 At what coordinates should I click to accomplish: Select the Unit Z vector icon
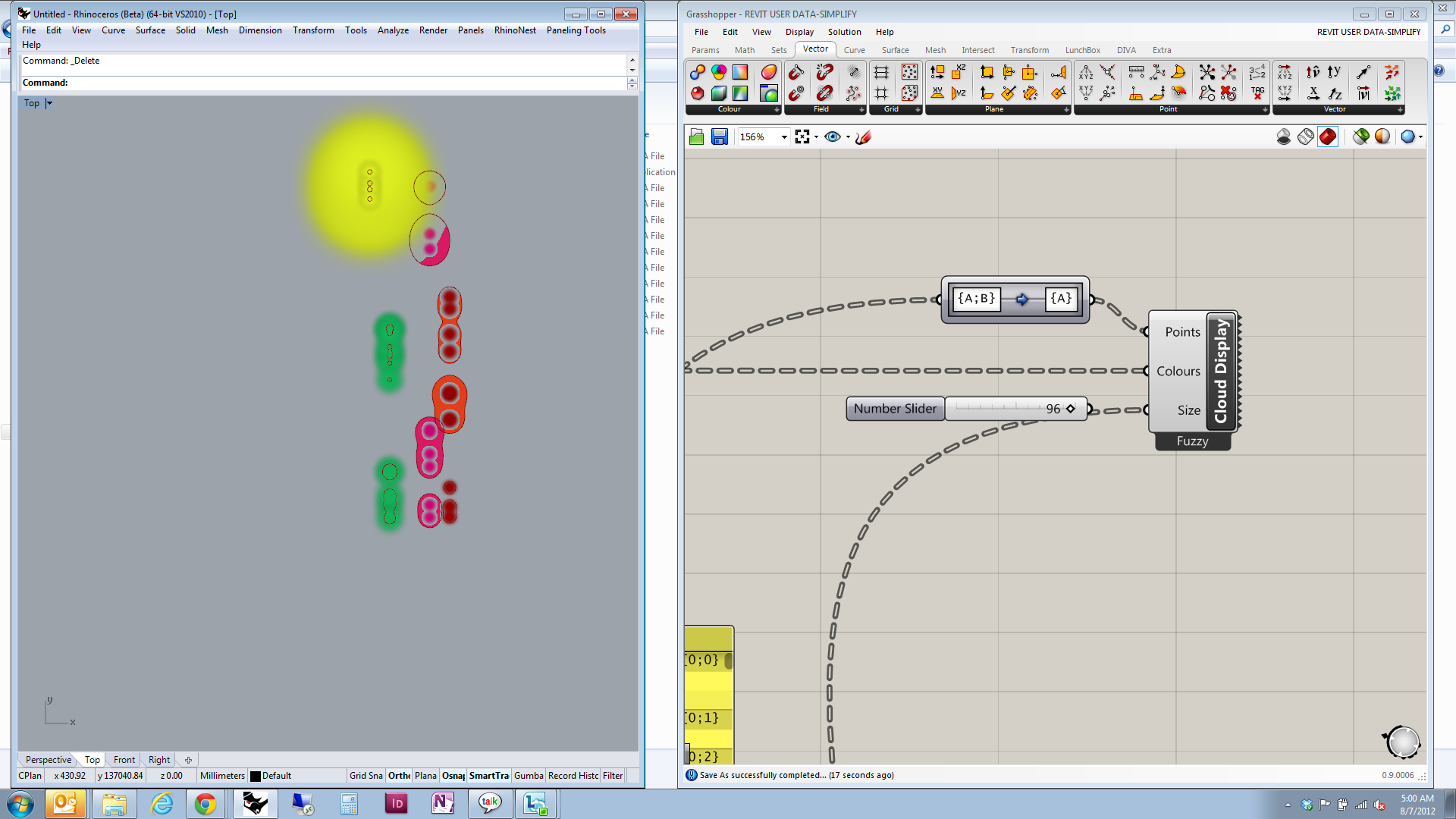(x=1335, y=93)
